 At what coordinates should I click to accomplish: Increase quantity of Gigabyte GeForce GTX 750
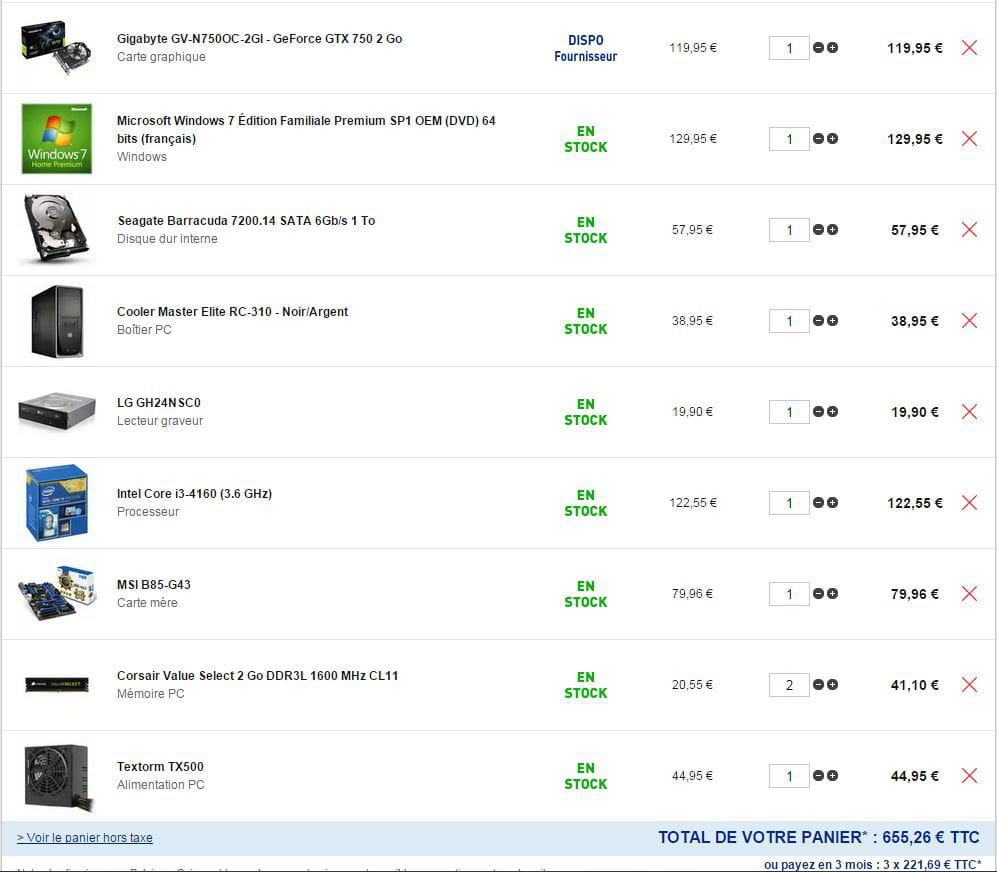(x=832, y=48)
